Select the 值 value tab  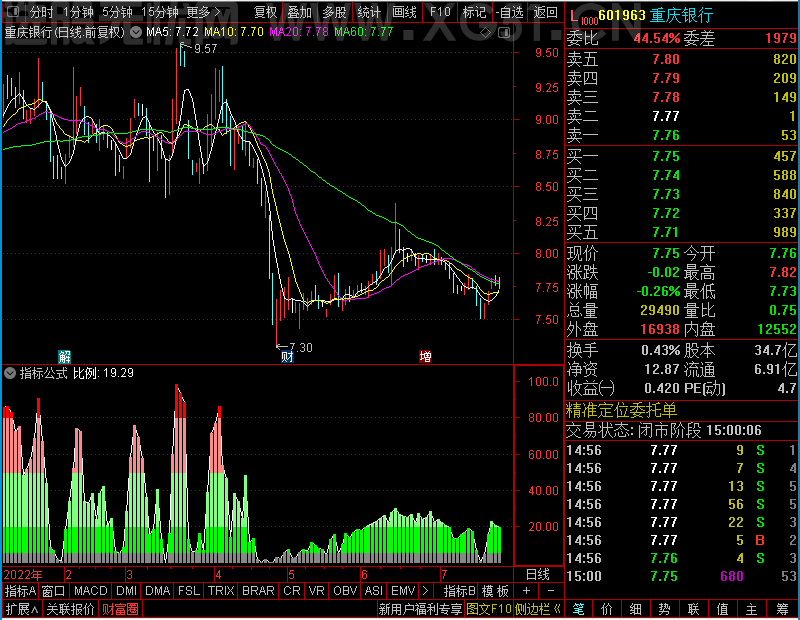(722, 609)
